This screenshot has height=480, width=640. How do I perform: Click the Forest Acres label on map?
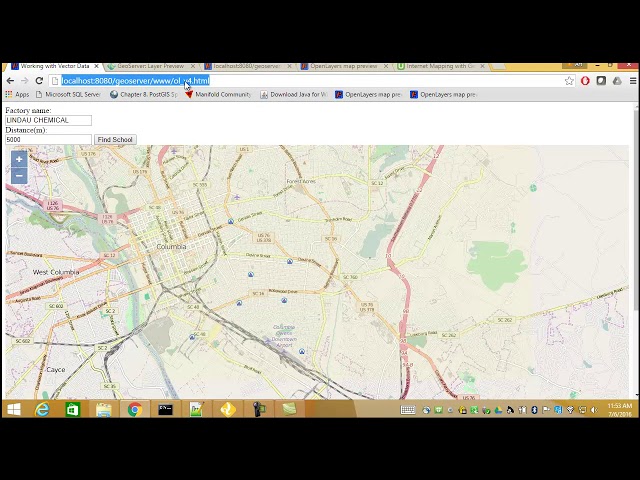click(301, 181)
